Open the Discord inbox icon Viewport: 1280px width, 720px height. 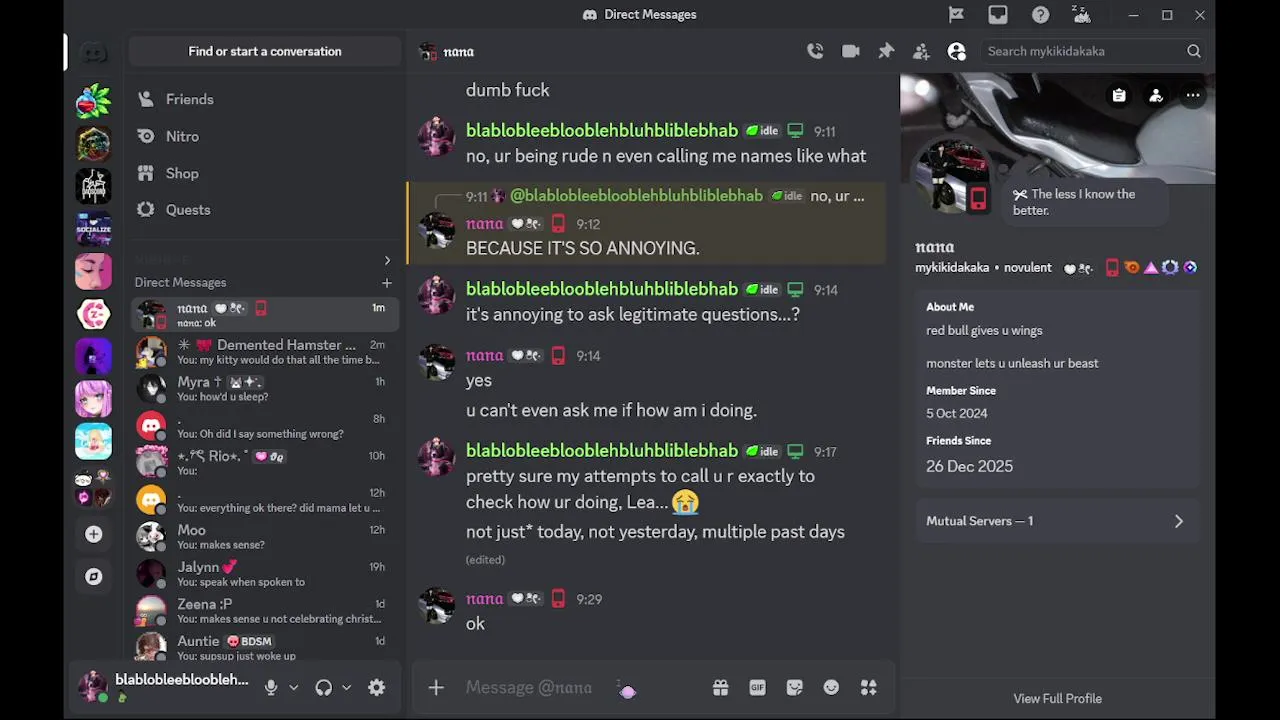(998, 14)
